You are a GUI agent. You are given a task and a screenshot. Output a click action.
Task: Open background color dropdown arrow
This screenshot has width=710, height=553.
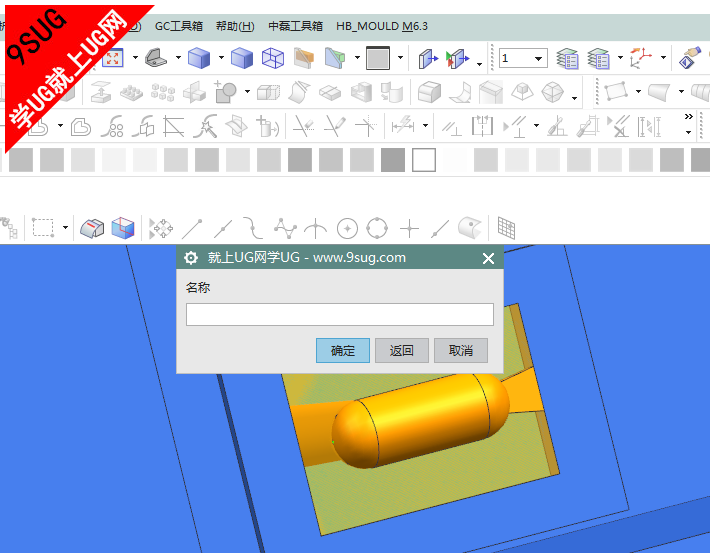coord(400,58)
